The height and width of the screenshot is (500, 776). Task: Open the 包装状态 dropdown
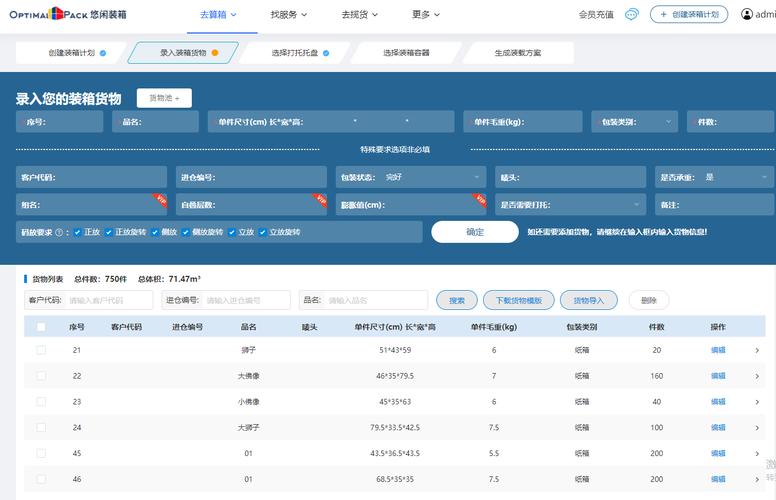click(411, 177)
